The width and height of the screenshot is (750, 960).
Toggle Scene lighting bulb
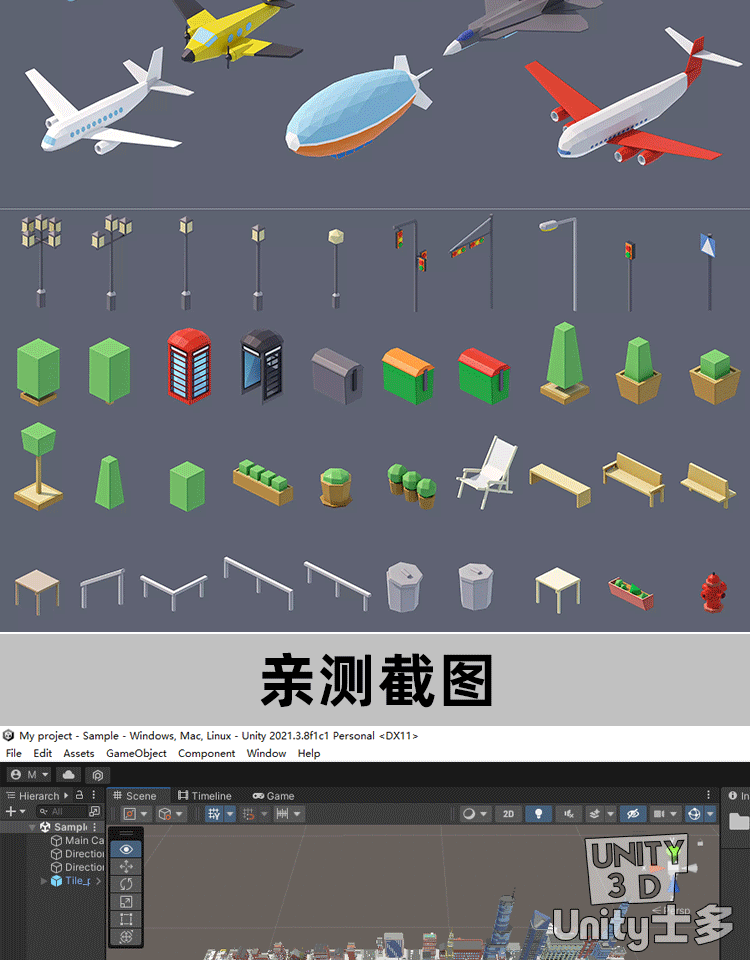539,814
